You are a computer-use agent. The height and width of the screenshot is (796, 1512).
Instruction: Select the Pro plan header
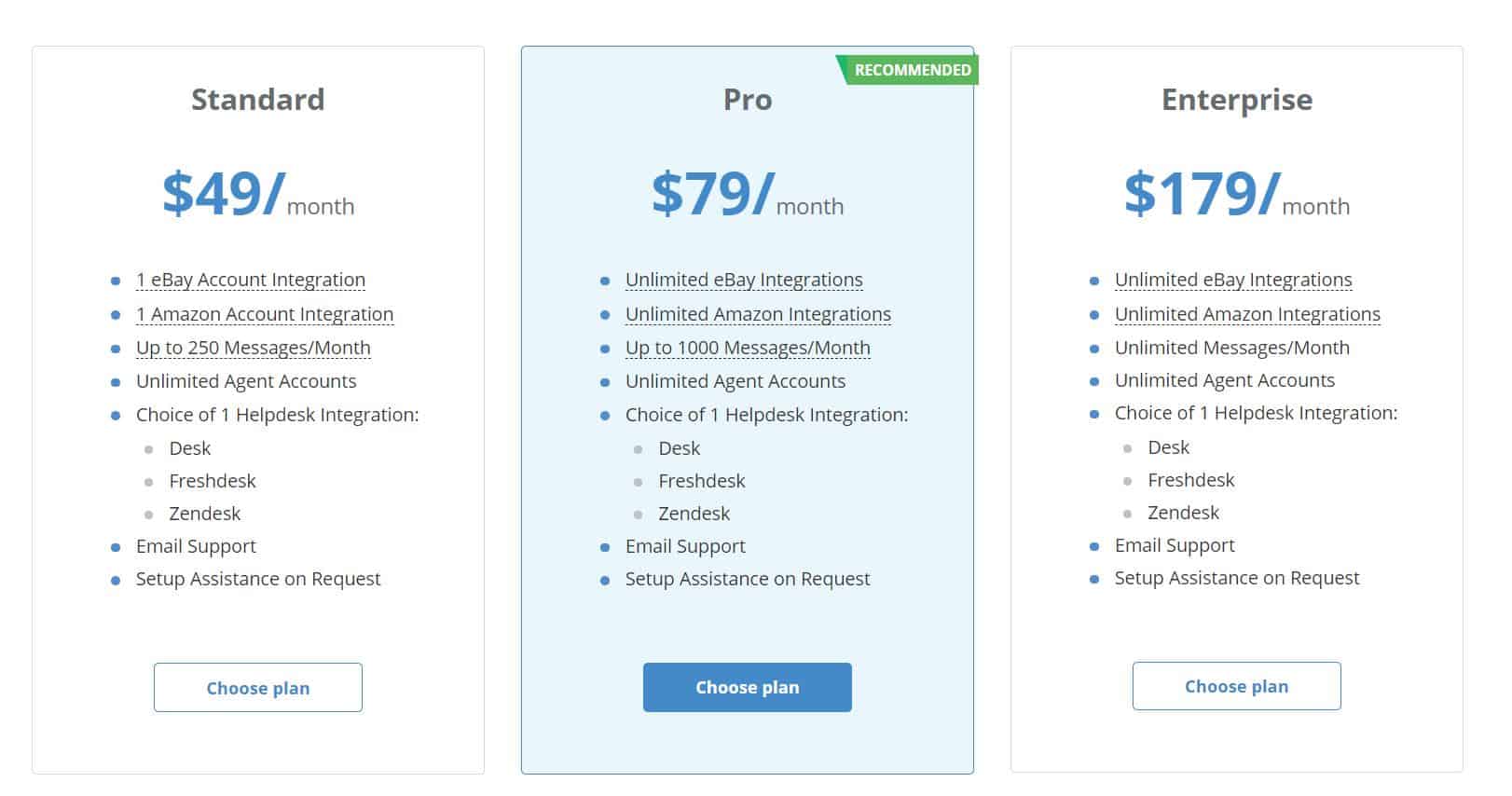click(x=747, y=100)
